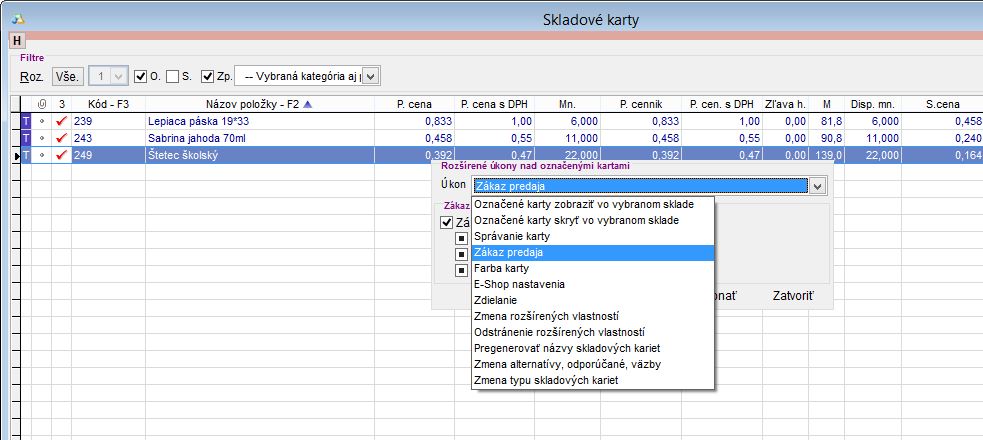
Task: Click red checkmark in Sabrina jahoda row
Action: click(61, 138)
